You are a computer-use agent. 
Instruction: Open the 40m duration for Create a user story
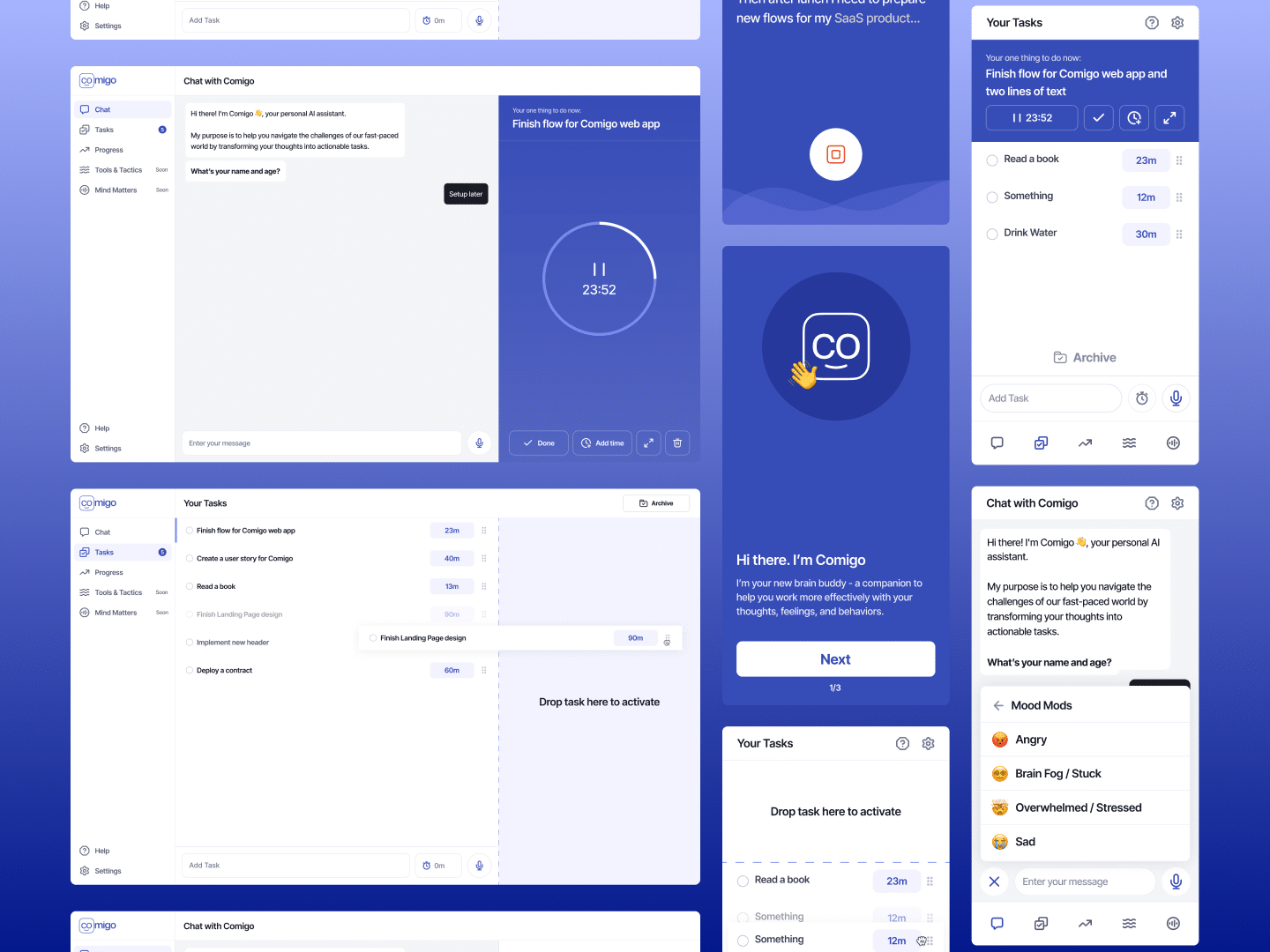[x=452, y=559]
